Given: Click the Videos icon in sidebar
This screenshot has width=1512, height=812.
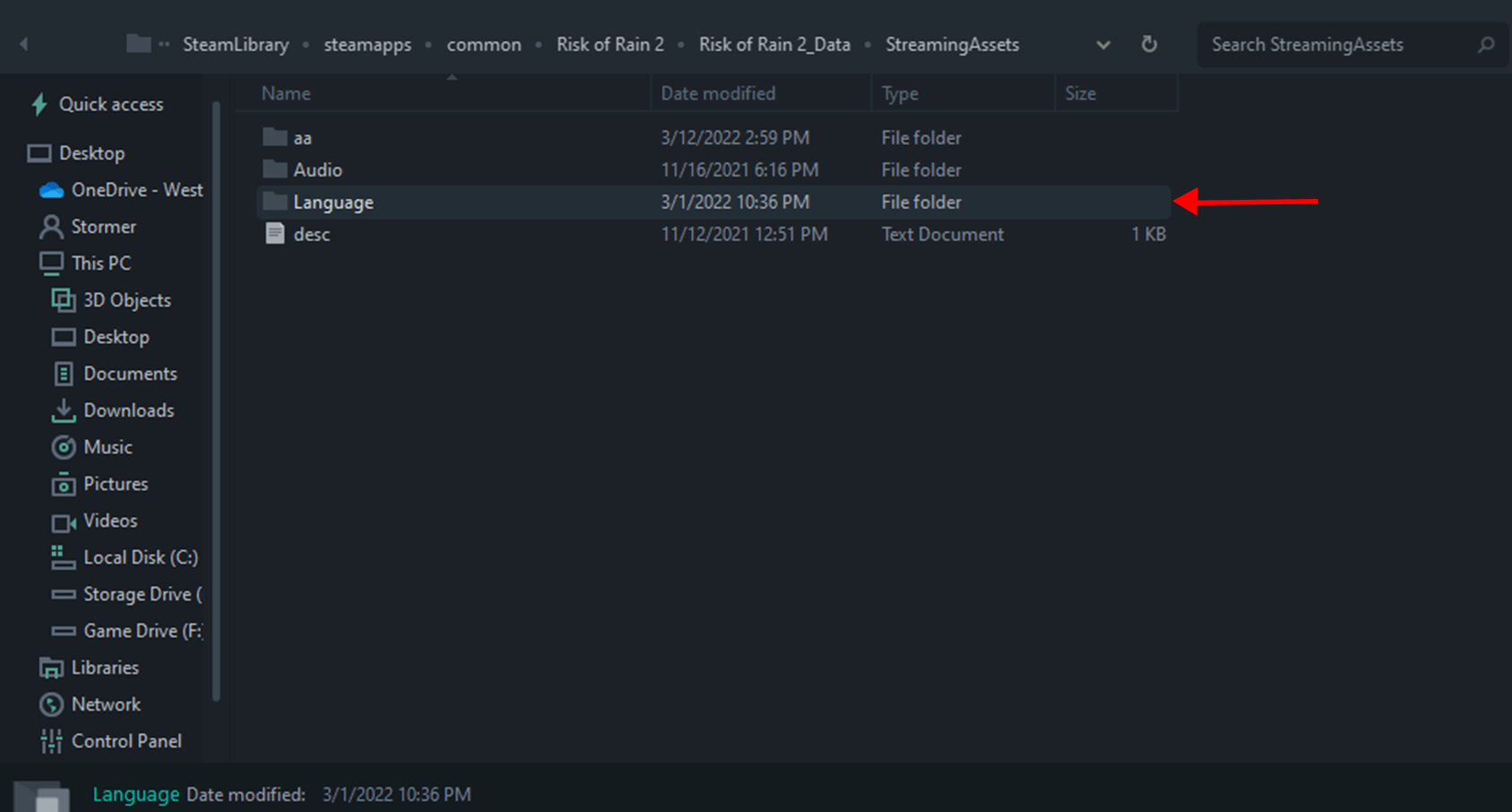Looking at the screenshot, I should (64, 522).
